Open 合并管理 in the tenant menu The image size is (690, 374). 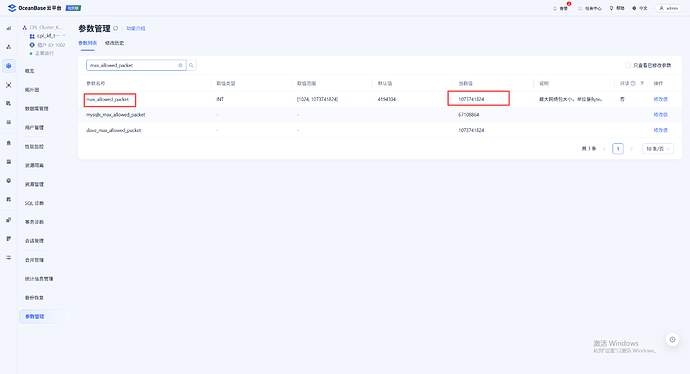point(34,260)
